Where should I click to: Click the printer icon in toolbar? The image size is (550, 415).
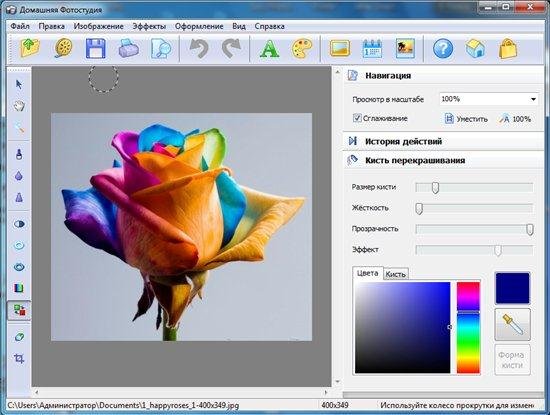[129, 48]
